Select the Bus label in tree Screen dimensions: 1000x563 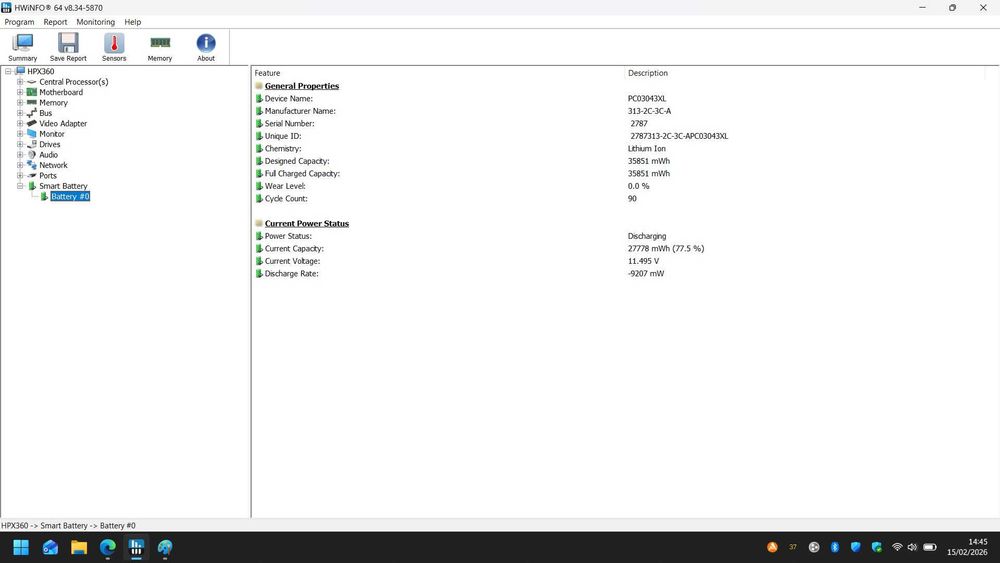point(45,113)
